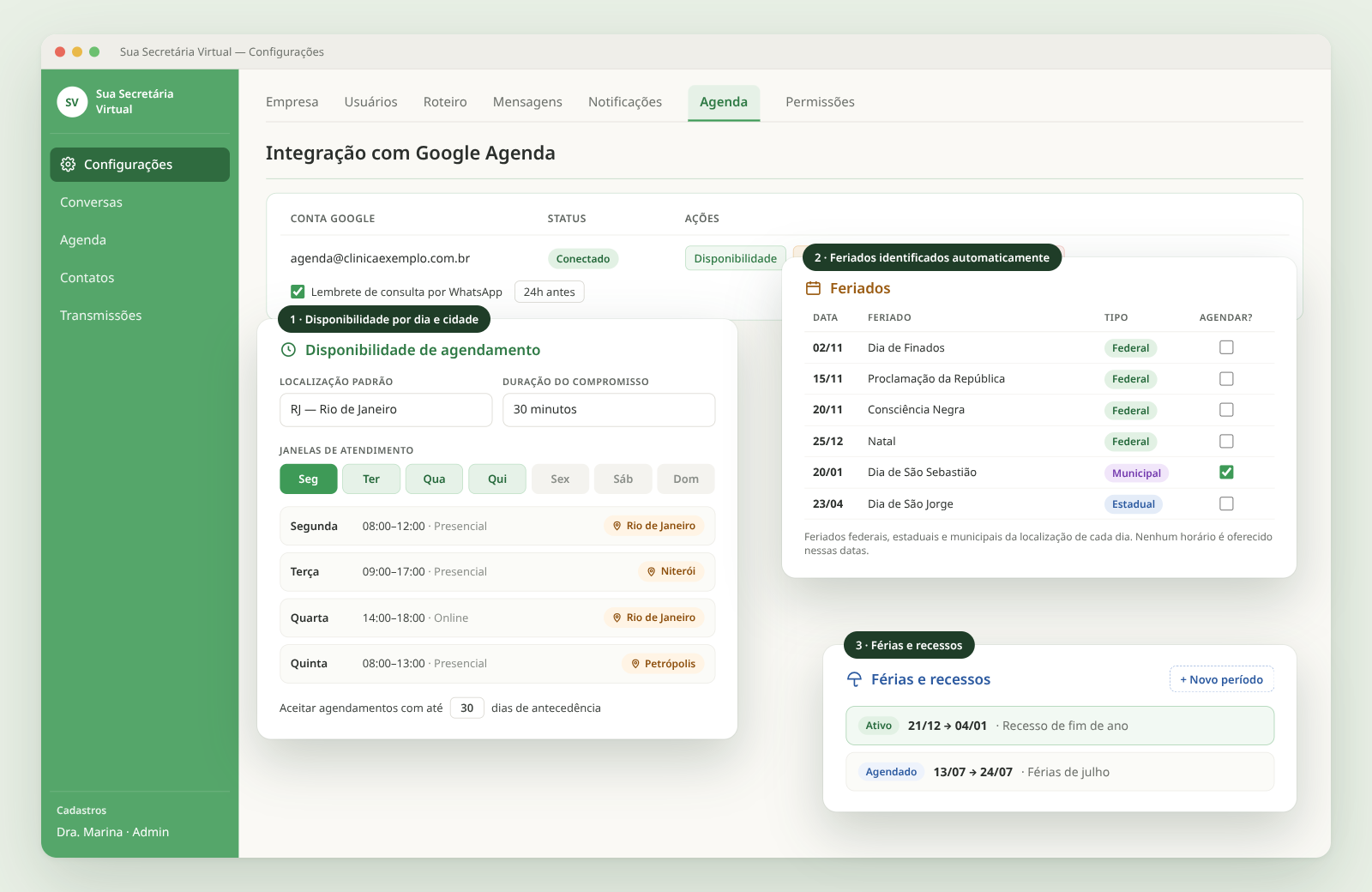
Task: Enable the Sex day button
Action: pos(560,479)
